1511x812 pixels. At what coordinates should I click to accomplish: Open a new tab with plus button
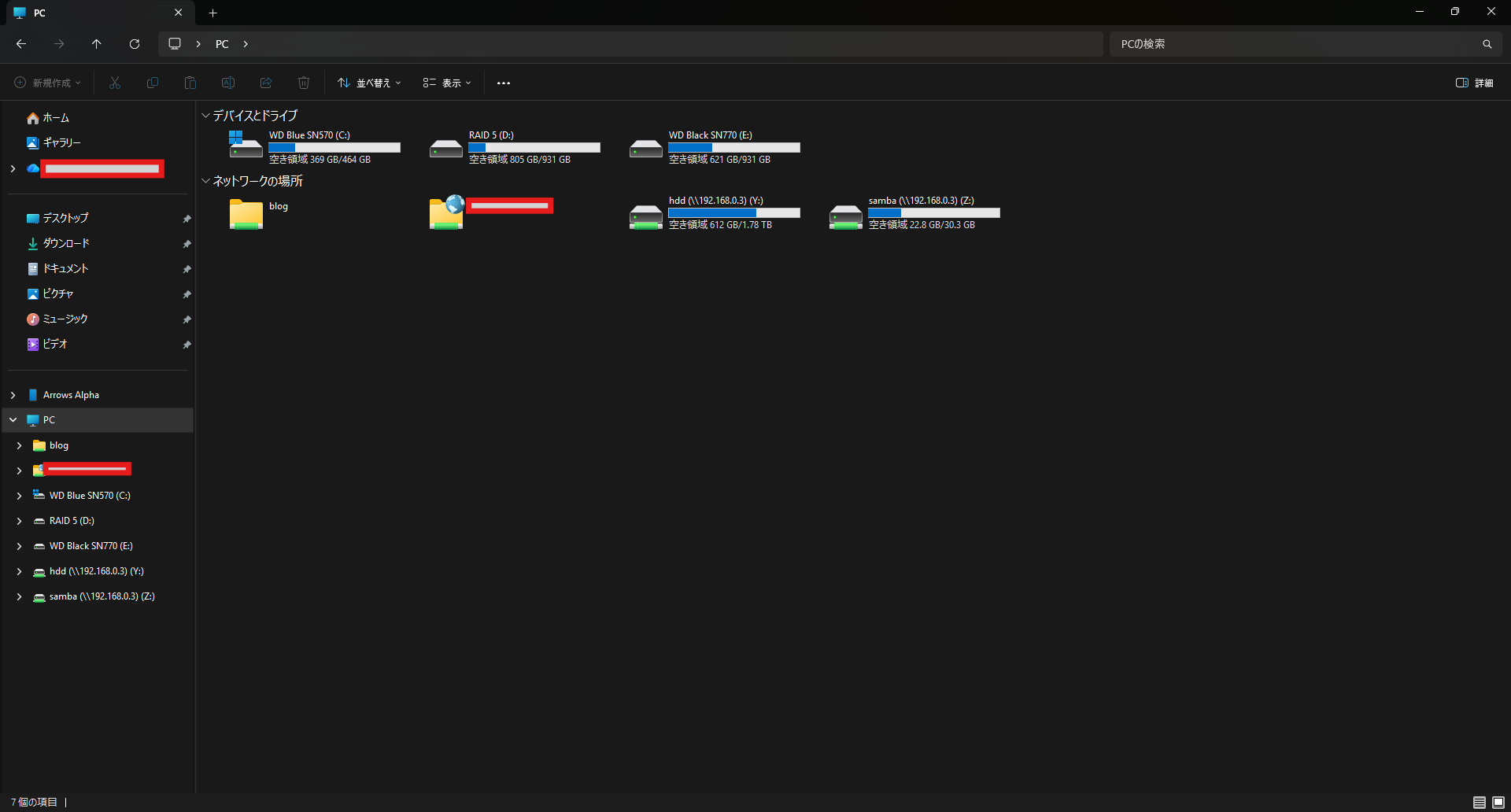pyautogui.click(x=212, y=13)
